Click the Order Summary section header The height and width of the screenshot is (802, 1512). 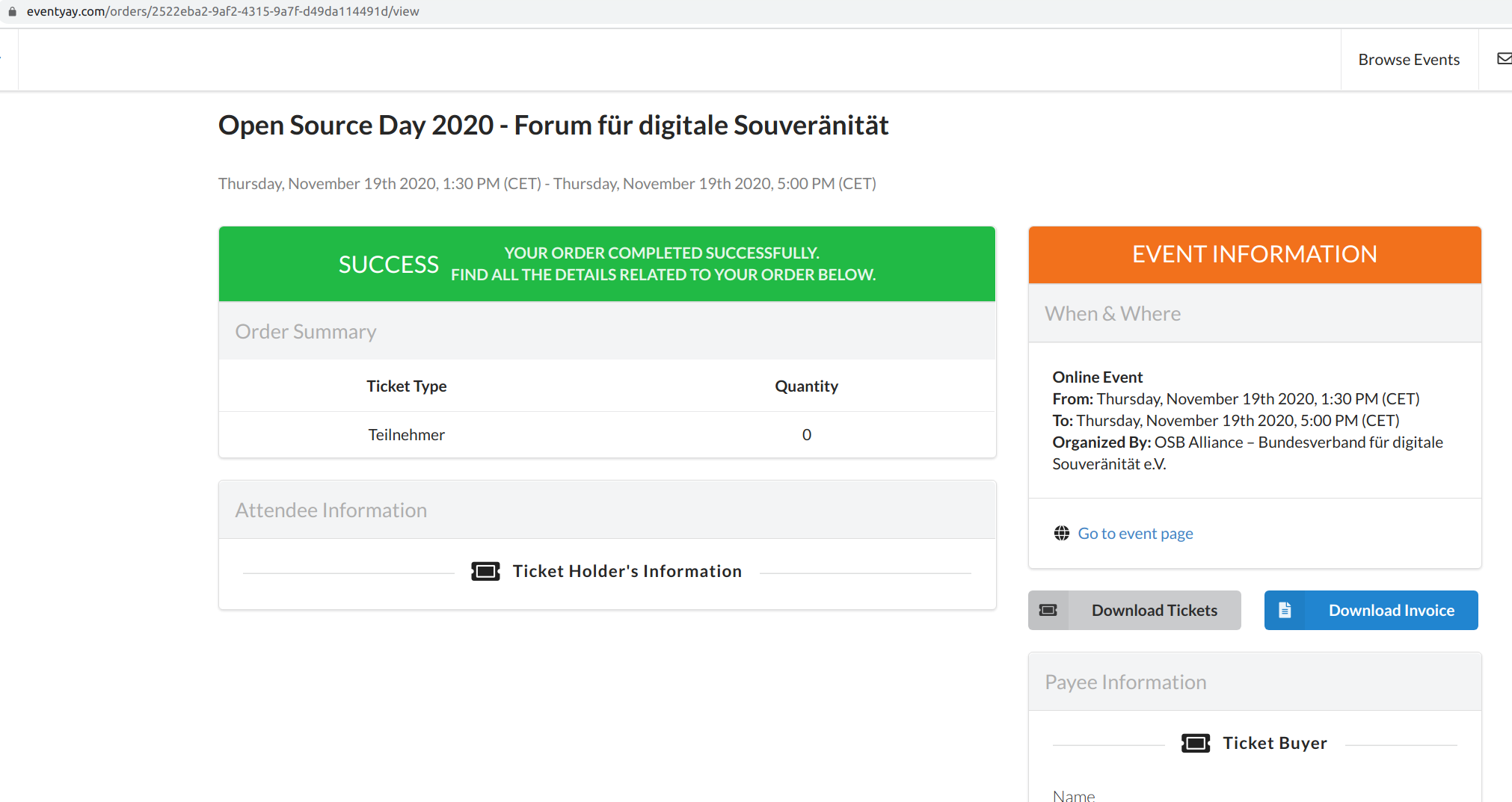click(x=306, y=331)
